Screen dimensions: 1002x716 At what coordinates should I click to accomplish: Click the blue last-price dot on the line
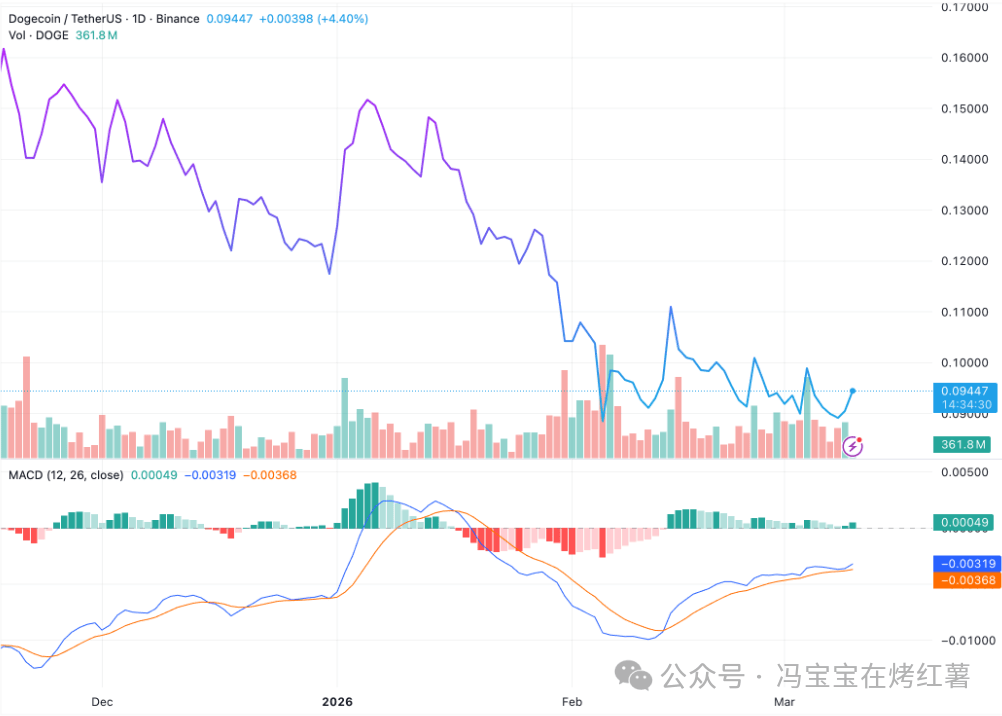853,390
